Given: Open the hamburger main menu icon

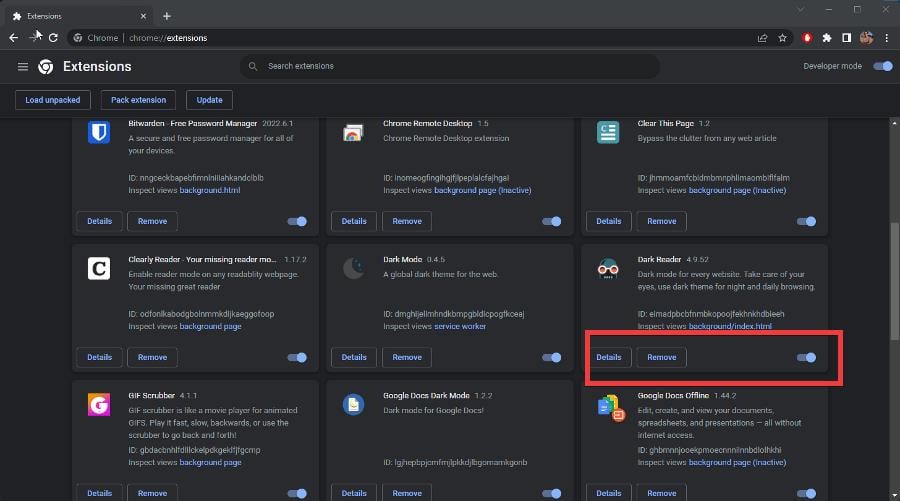Looking at the screenshot, I should (23, 67).
